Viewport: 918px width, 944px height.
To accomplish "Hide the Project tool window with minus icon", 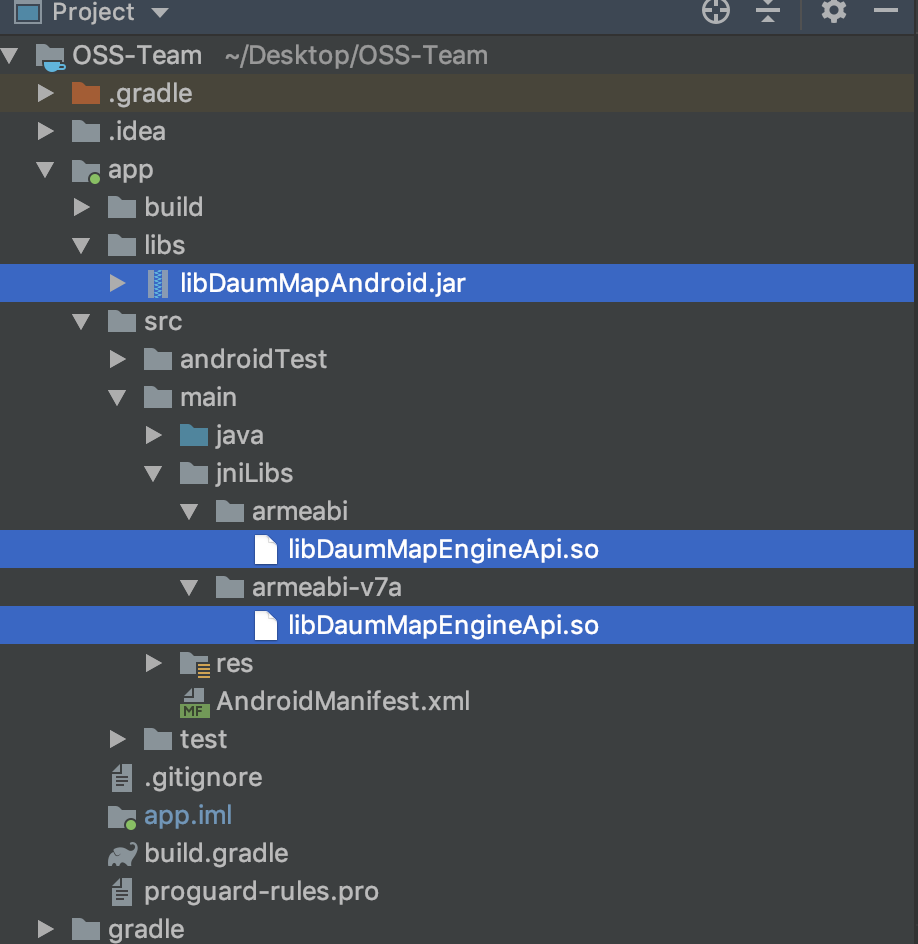I will click(885, 10).
